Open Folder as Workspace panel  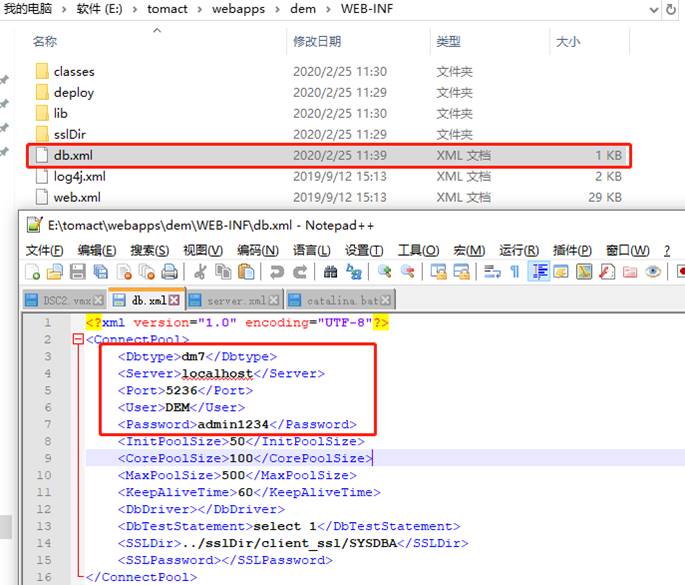(x=630, y=272)
